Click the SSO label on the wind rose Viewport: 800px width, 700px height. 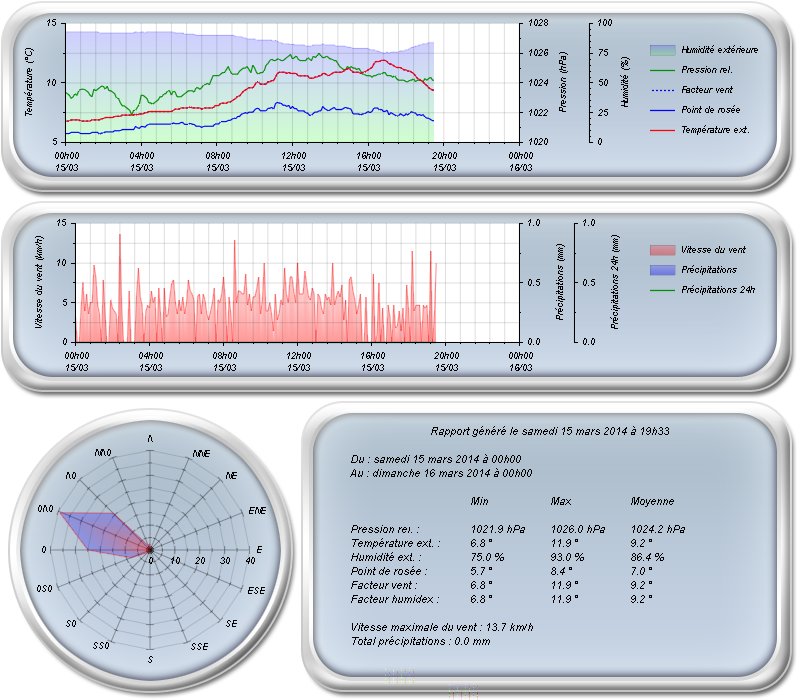101,645
